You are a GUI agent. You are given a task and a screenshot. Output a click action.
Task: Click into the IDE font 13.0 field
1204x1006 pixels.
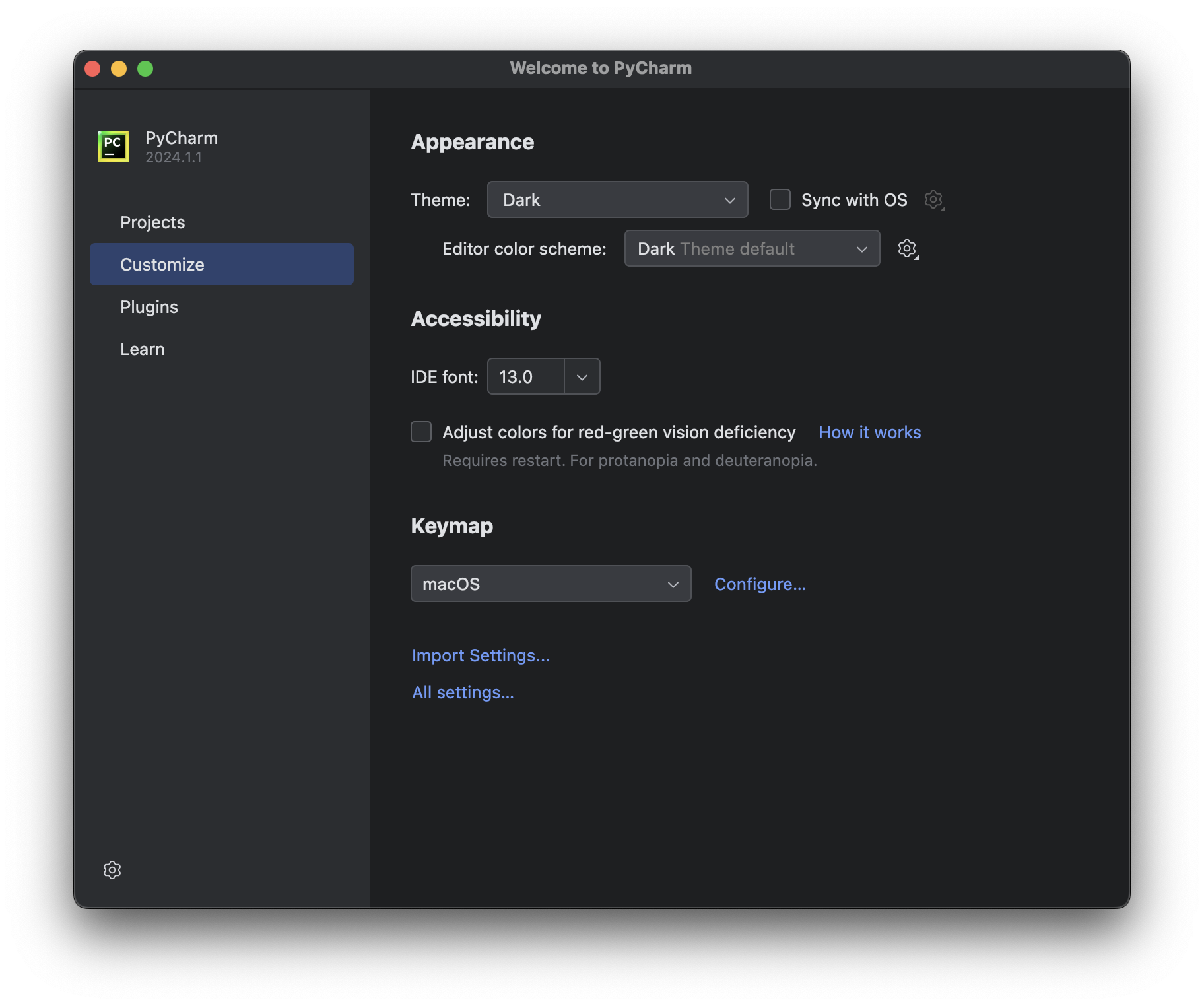[526, 376]
